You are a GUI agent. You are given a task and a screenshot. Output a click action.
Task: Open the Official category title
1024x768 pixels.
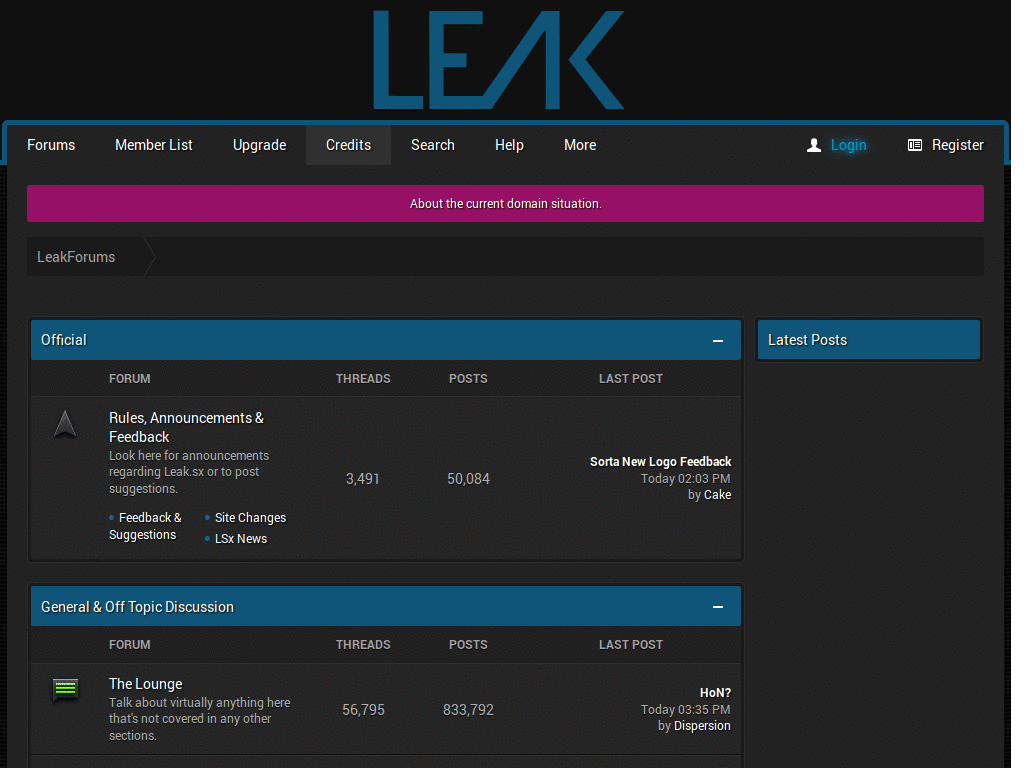63,340
